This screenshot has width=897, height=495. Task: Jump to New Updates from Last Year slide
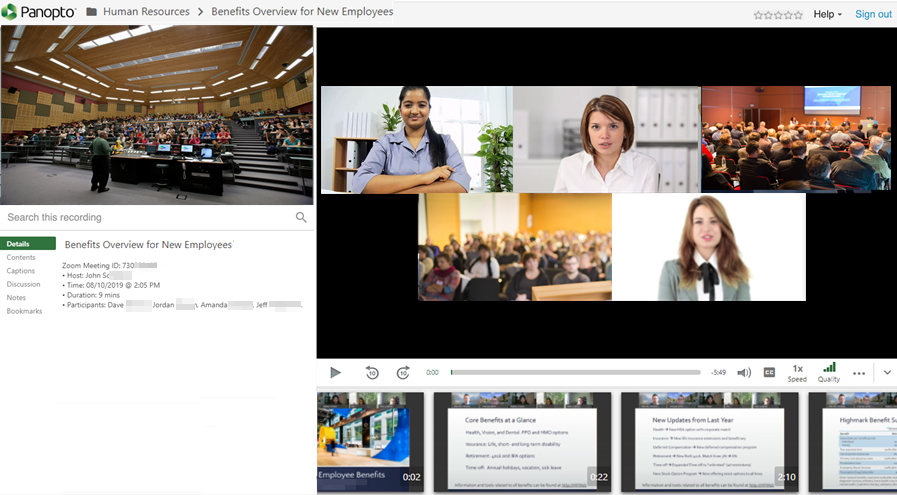click(x=710, y=442)
